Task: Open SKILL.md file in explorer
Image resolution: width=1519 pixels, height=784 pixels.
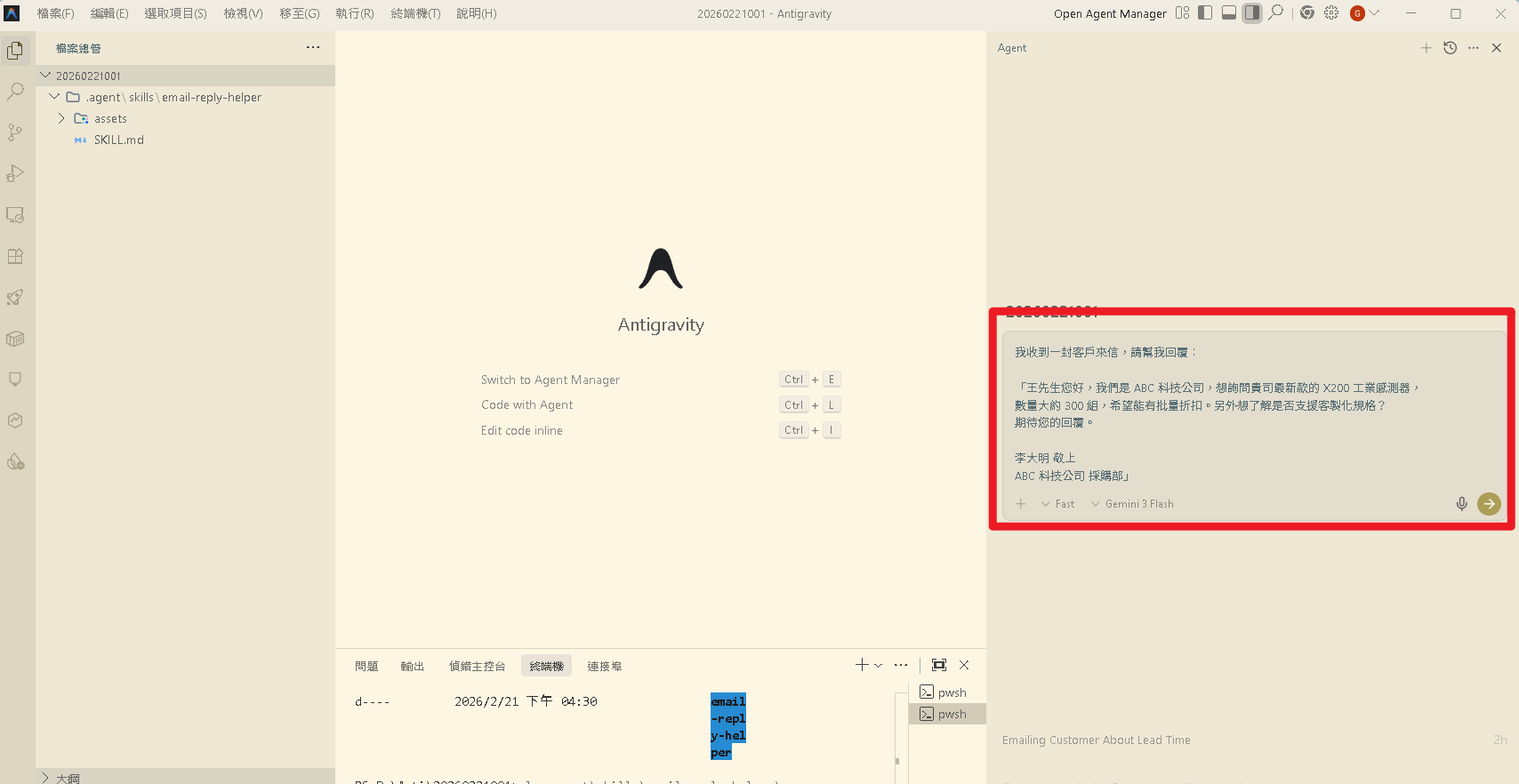Action: point(119,140)
